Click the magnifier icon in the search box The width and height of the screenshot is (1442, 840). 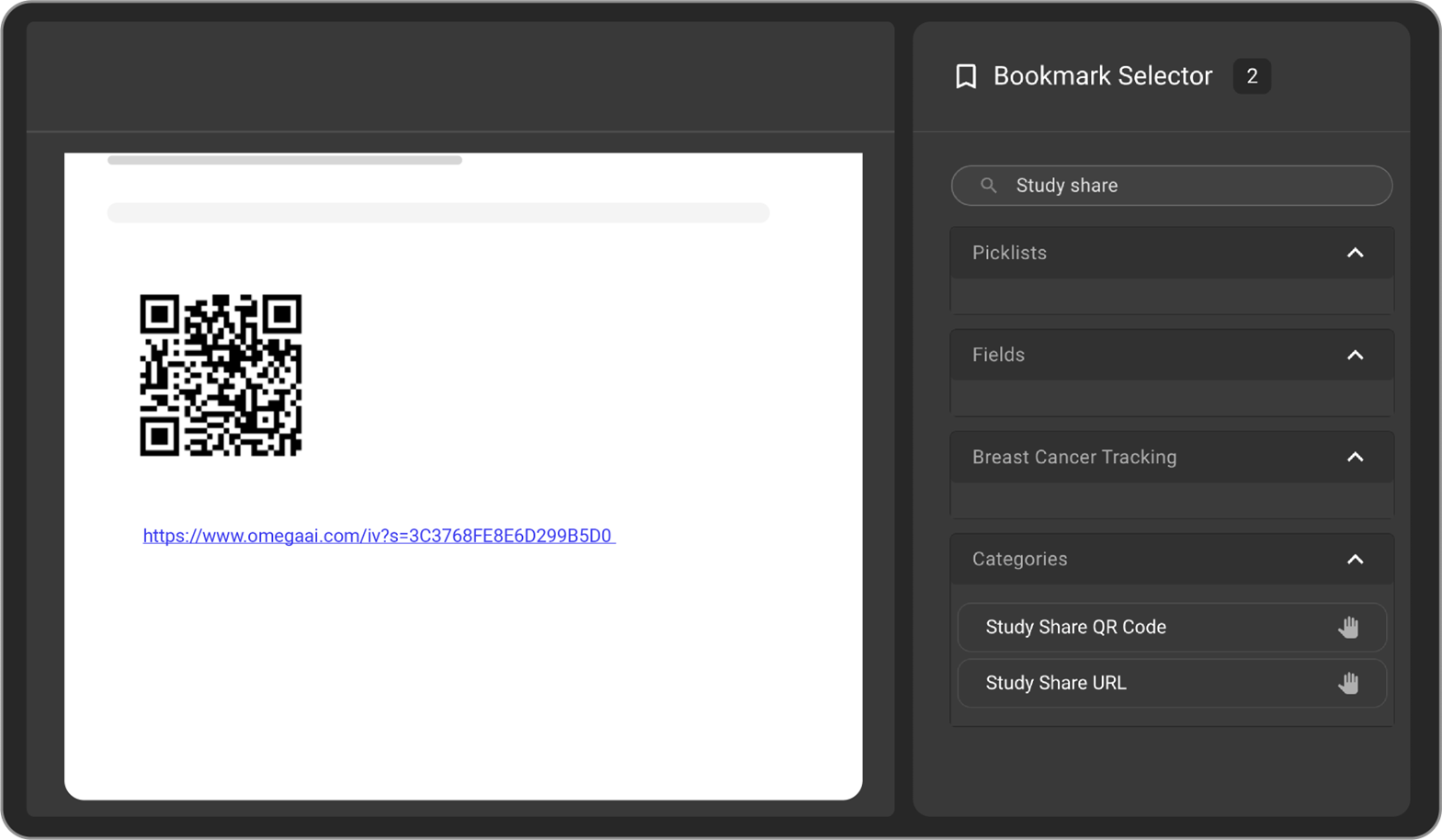click(988, 186)
